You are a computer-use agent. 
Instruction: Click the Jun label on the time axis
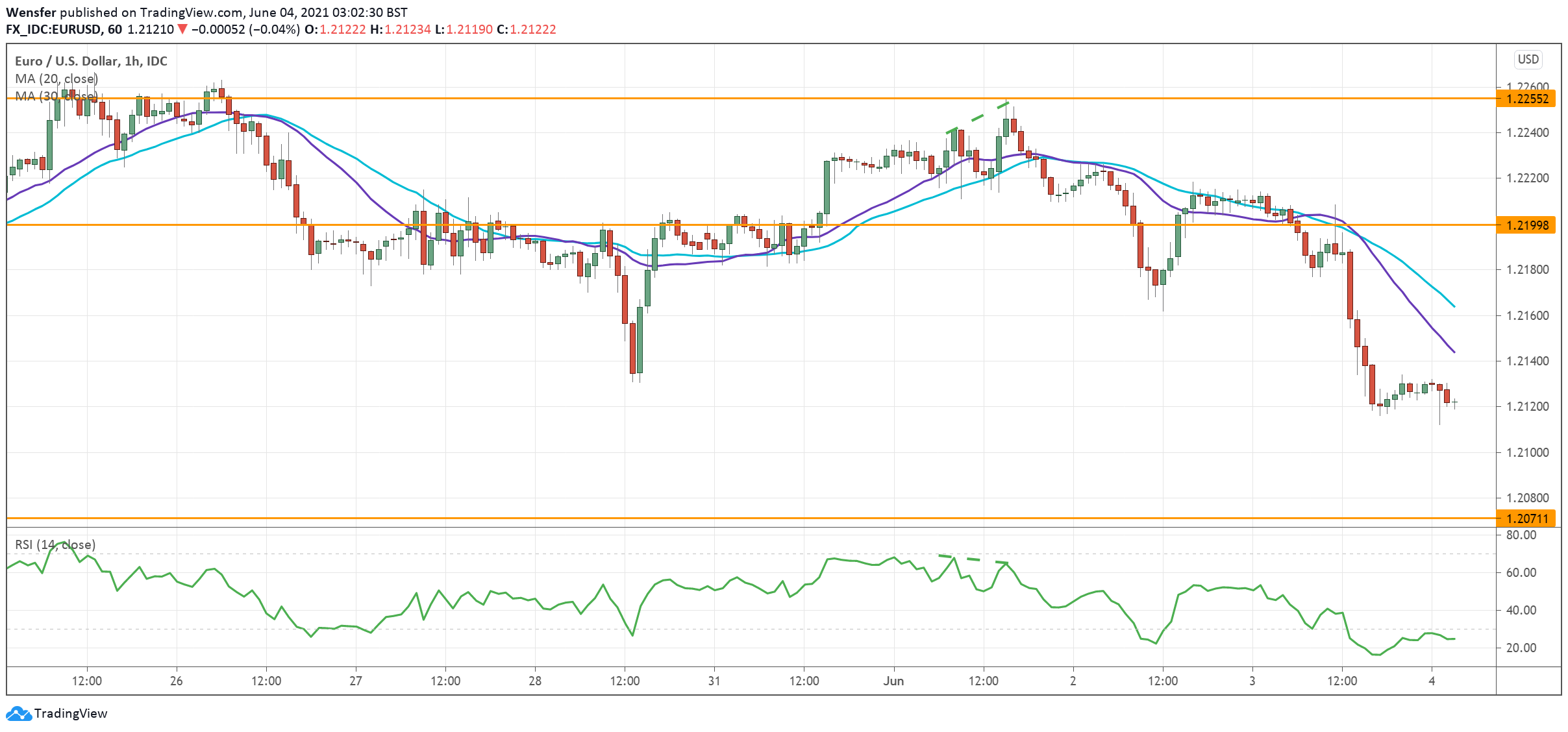893,681
